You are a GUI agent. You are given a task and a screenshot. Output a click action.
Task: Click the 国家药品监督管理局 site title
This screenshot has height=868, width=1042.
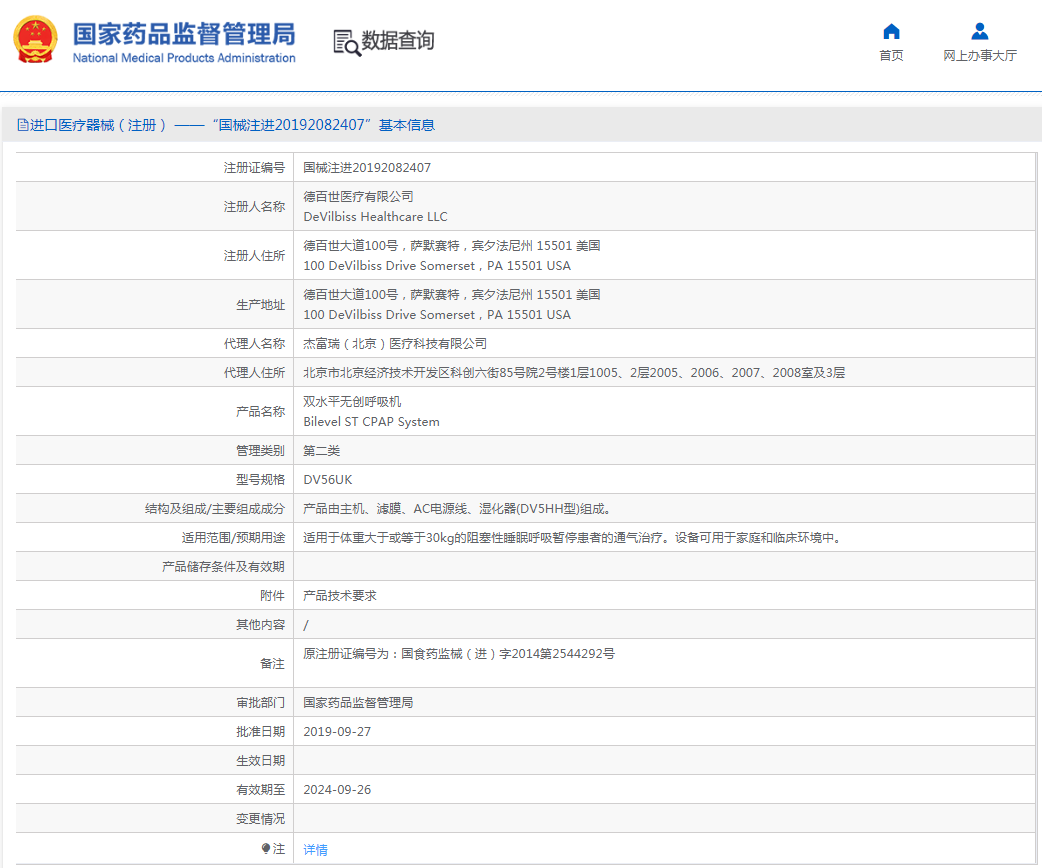pyautogui.click(x=184, y=33)
